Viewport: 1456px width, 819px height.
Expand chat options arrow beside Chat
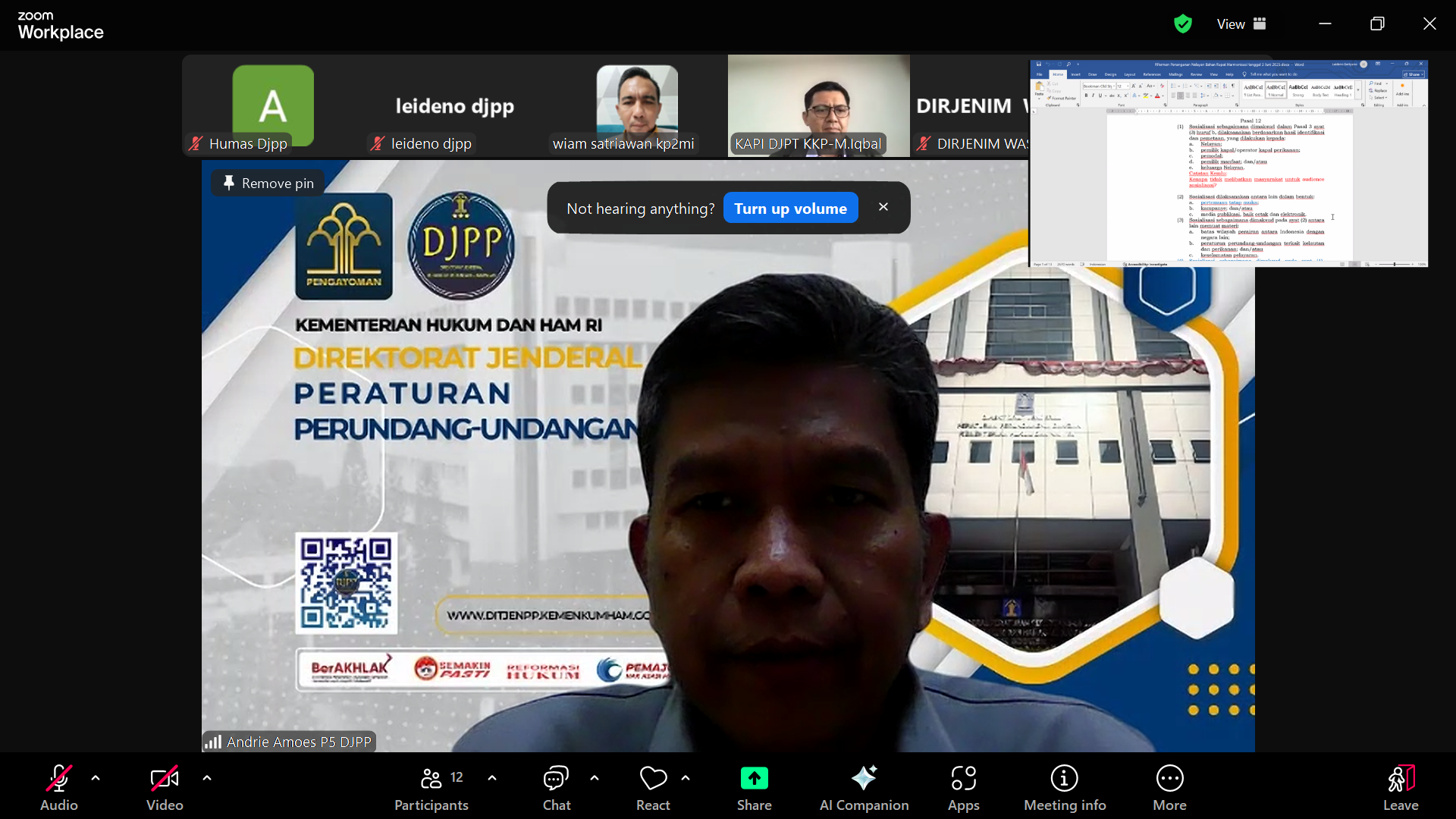click(595, 778)
